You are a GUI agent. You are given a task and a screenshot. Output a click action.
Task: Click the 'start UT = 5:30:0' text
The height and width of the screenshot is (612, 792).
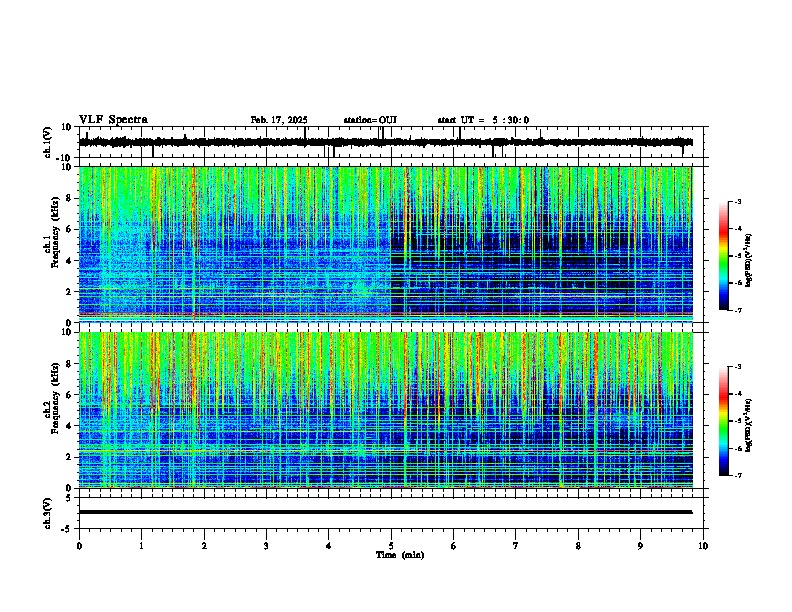tap(483, 120)
